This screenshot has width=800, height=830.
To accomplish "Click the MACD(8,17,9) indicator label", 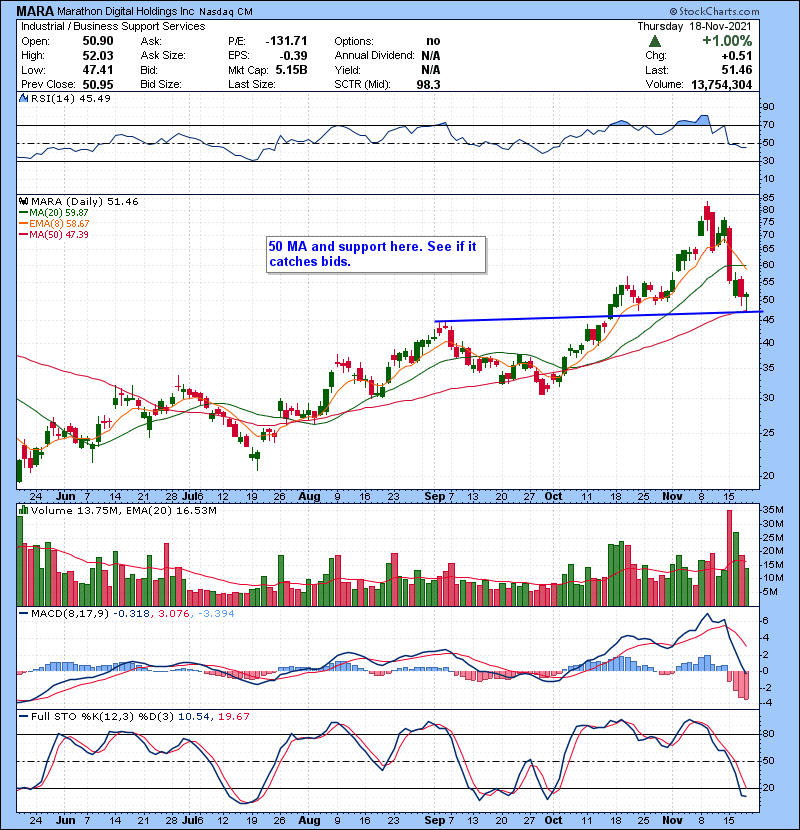I will tap(70, 614).
